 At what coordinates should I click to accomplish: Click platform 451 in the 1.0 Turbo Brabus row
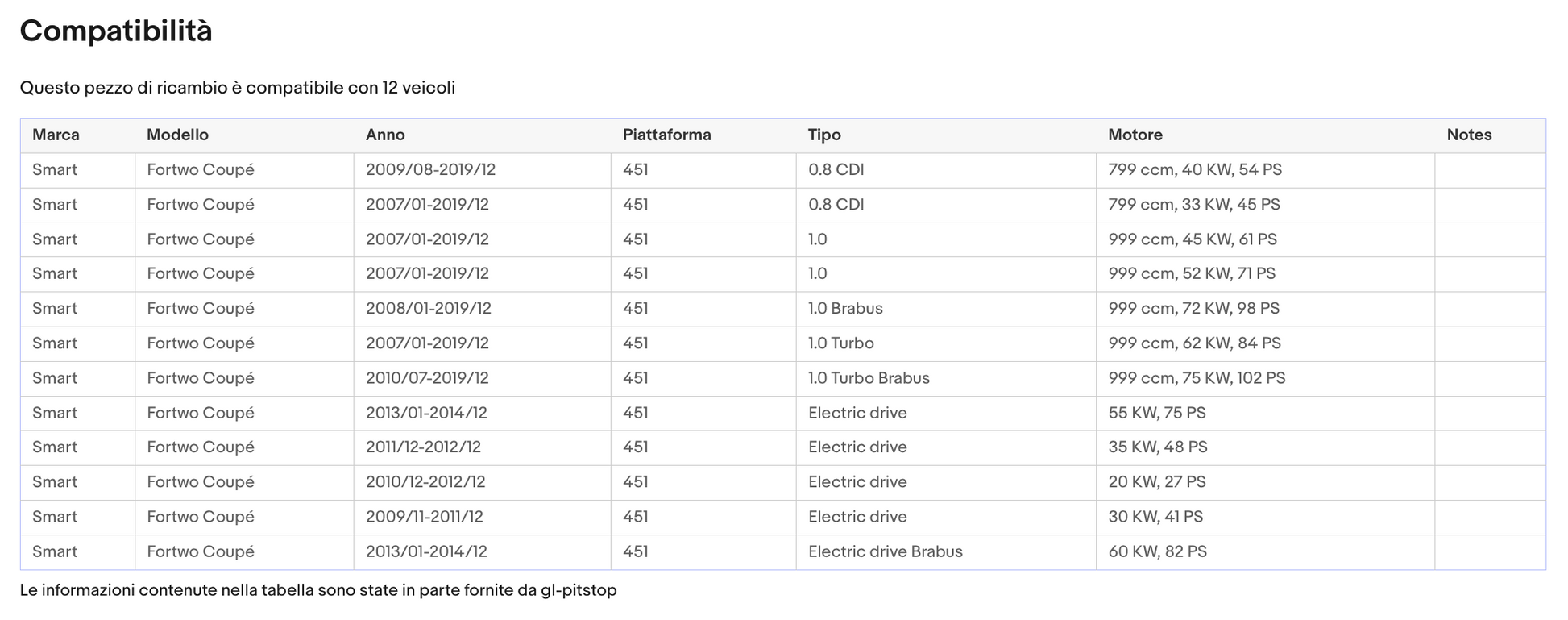(x=635, y=378)
